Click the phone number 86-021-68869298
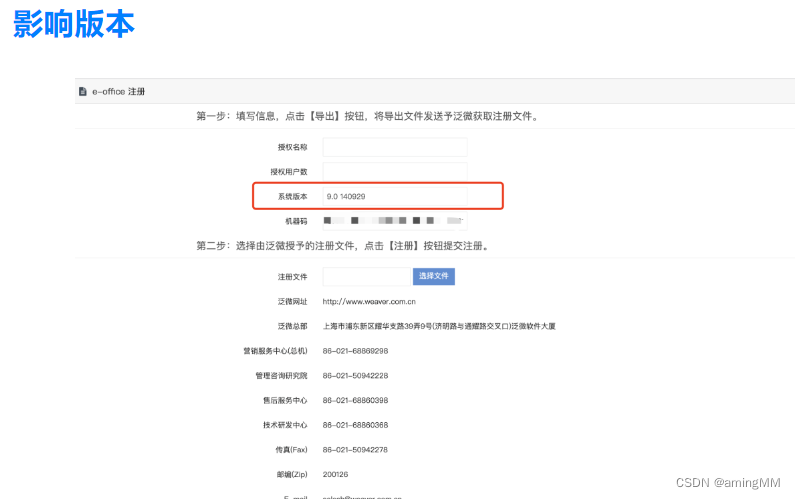 355,351
